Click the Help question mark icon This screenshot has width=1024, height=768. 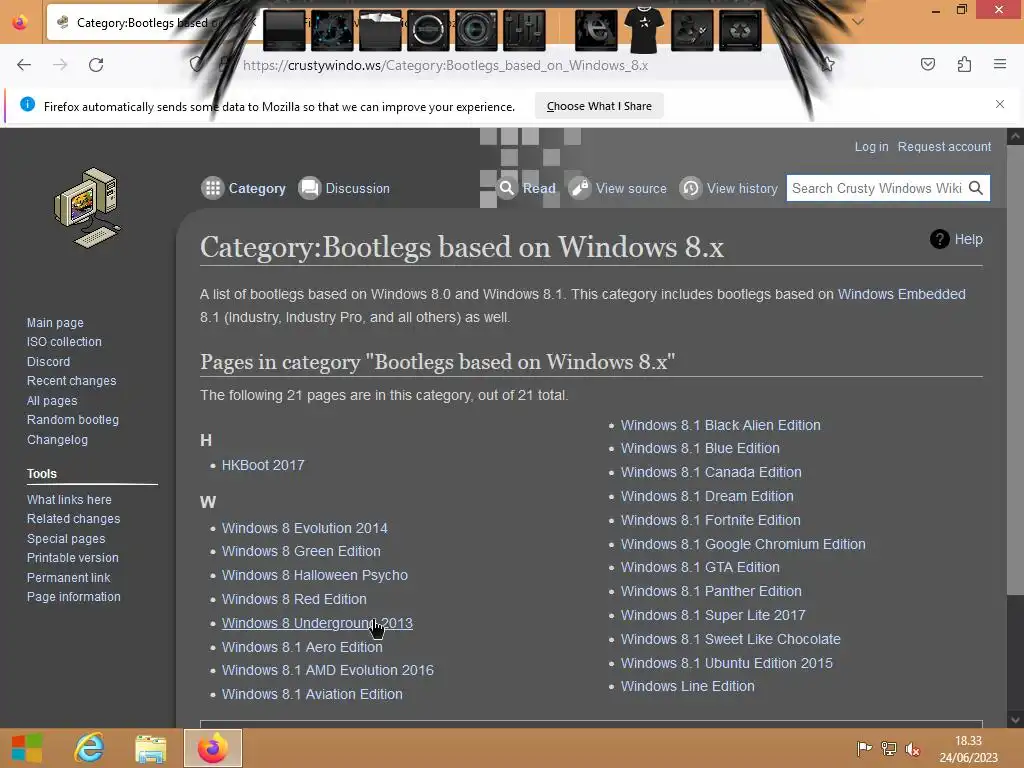point(940,239)
